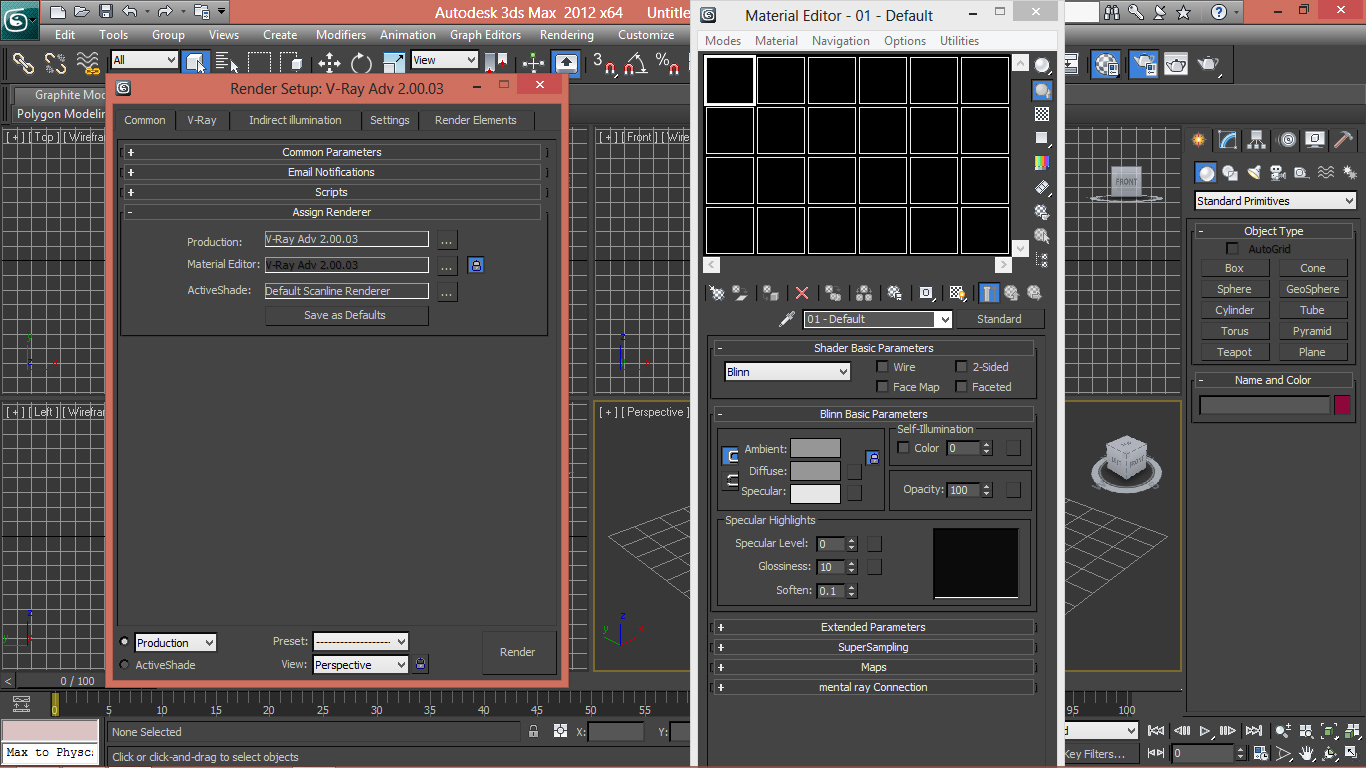Enable the 2-Sided checkbox
This screenshot has height=768, width=1366.
click(x=962, y=367)
